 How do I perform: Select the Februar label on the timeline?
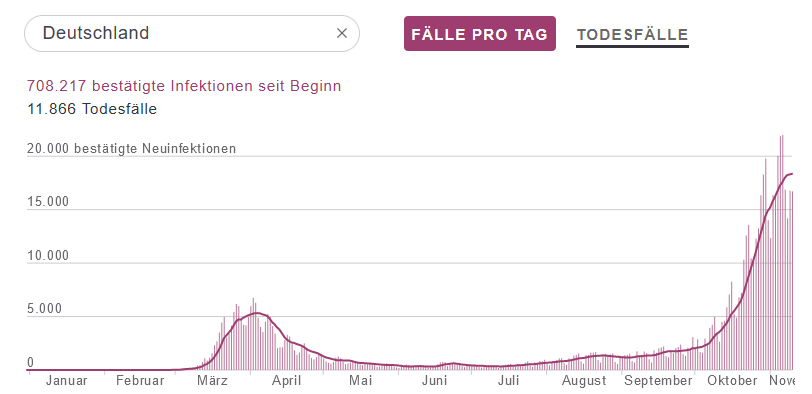pyautogui.click(x=140, y=381)
